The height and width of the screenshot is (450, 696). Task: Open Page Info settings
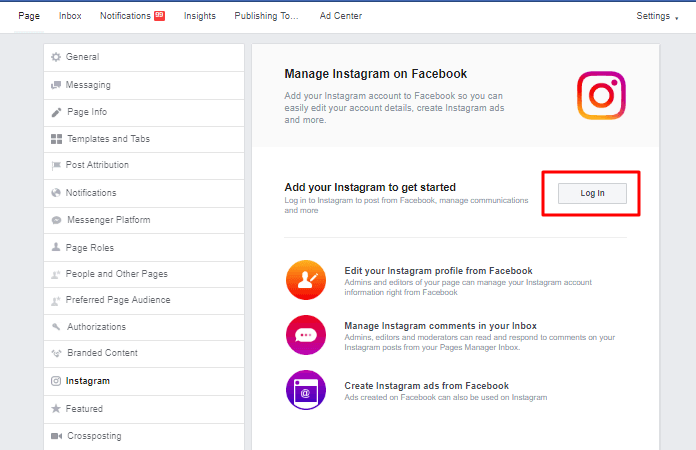pos(144,113)
